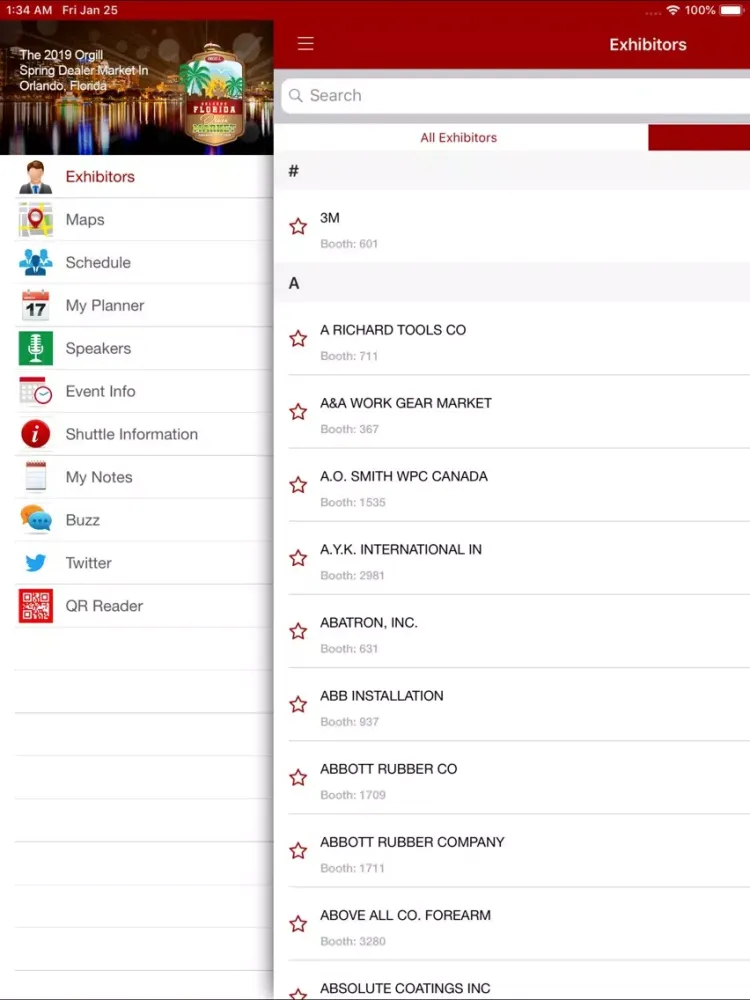Screen dimensions: 750x1000
Task: Go to Schedule menu label
Action: [98, 262]
